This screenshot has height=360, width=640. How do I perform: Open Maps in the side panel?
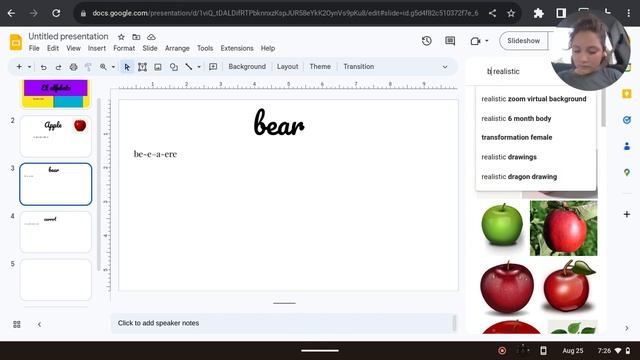tap(627, 172)
